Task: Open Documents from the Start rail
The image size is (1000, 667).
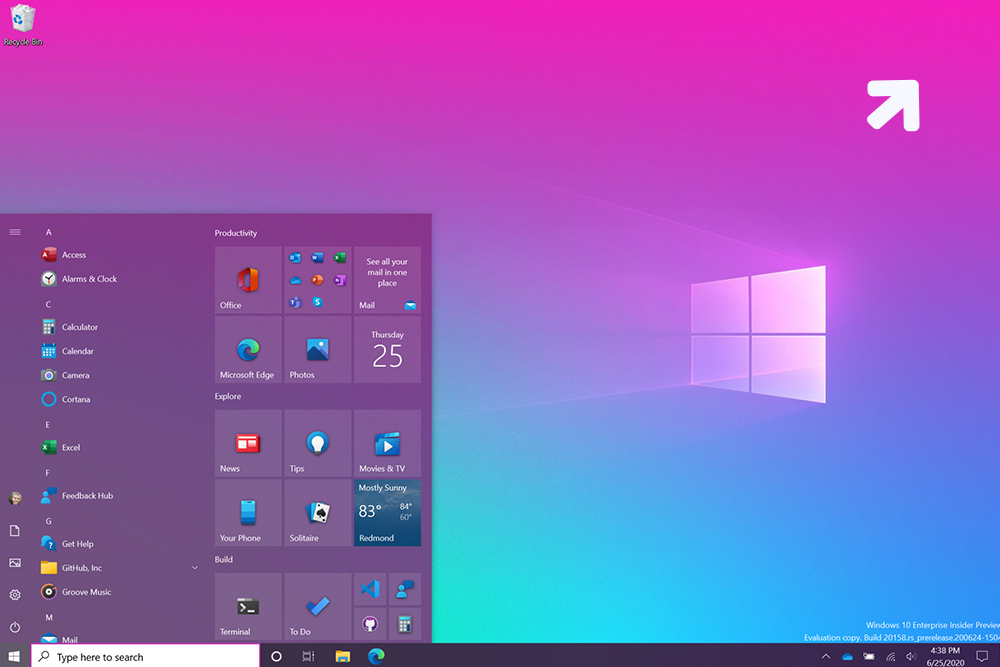Action: click(15, 531)
